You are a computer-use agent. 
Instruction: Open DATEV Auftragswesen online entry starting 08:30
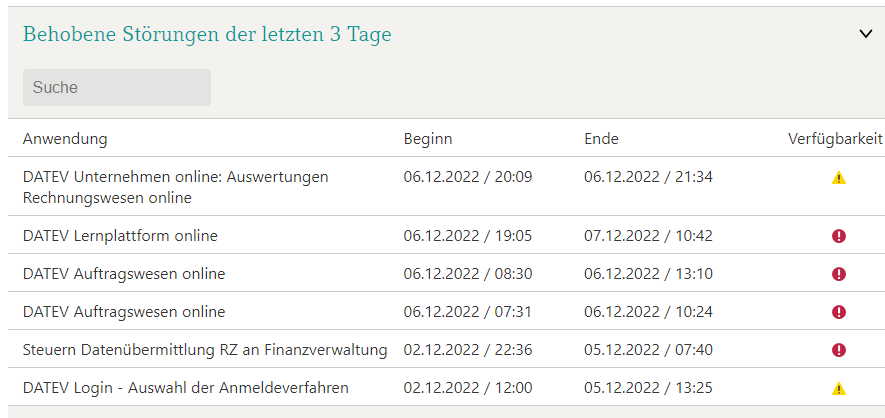pyautogui.click(x=124, y=274)
